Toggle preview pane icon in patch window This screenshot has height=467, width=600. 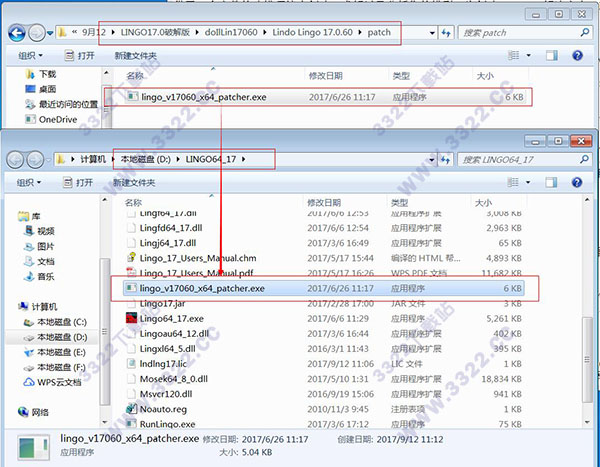(552, 56)
